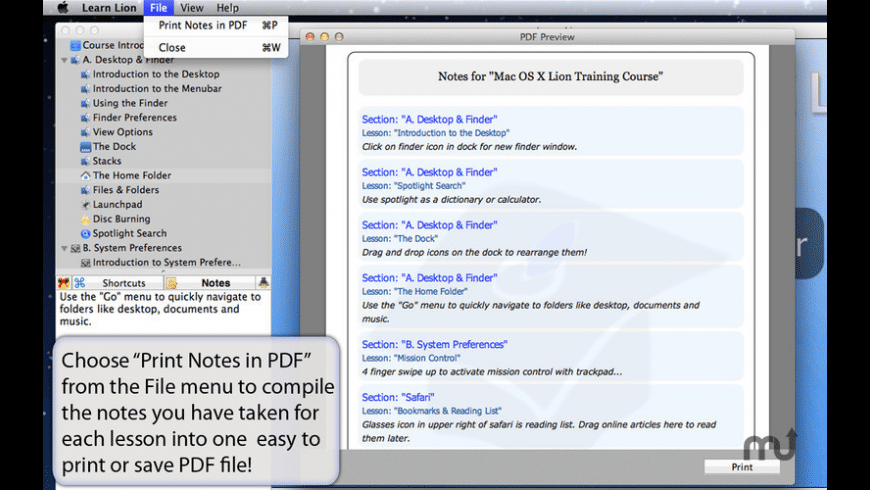Screen dimensions: 870x490
Task: Click the Course Intro blue icon
Action: click(x=75, y=46)
